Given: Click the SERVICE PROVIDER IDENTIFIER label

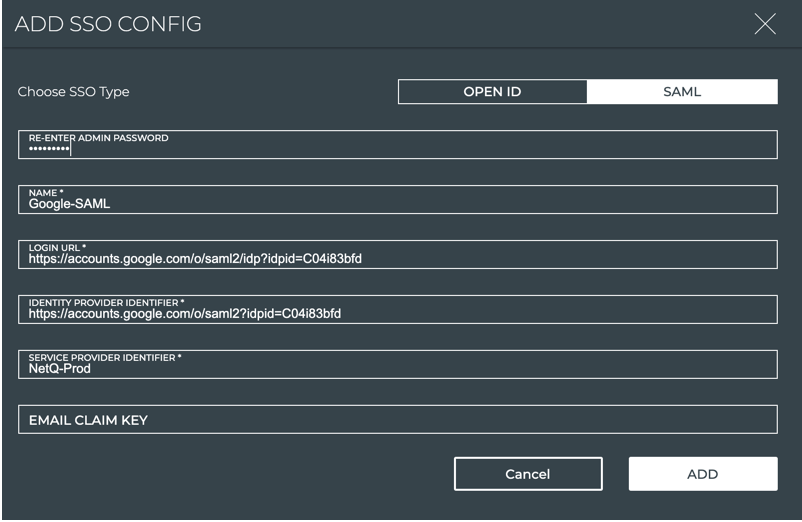Looking at the screenshot, I should coord(104,357).
